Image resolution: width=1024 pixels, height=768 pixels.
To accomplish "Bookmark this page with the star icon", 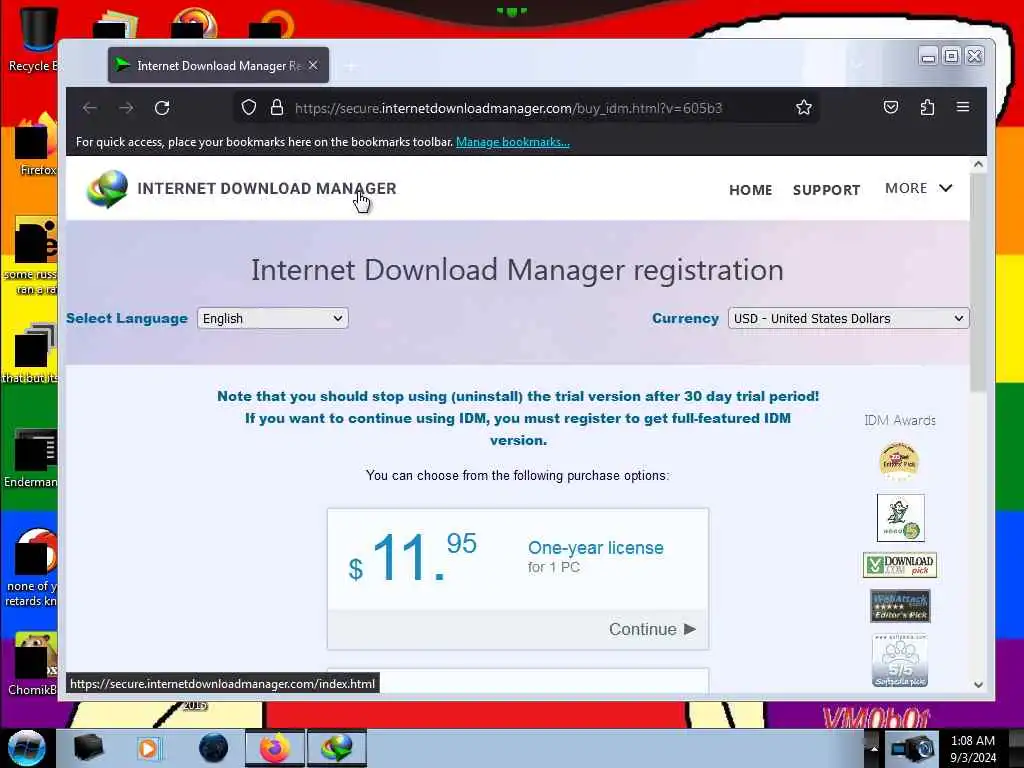I will pos(804,108).
